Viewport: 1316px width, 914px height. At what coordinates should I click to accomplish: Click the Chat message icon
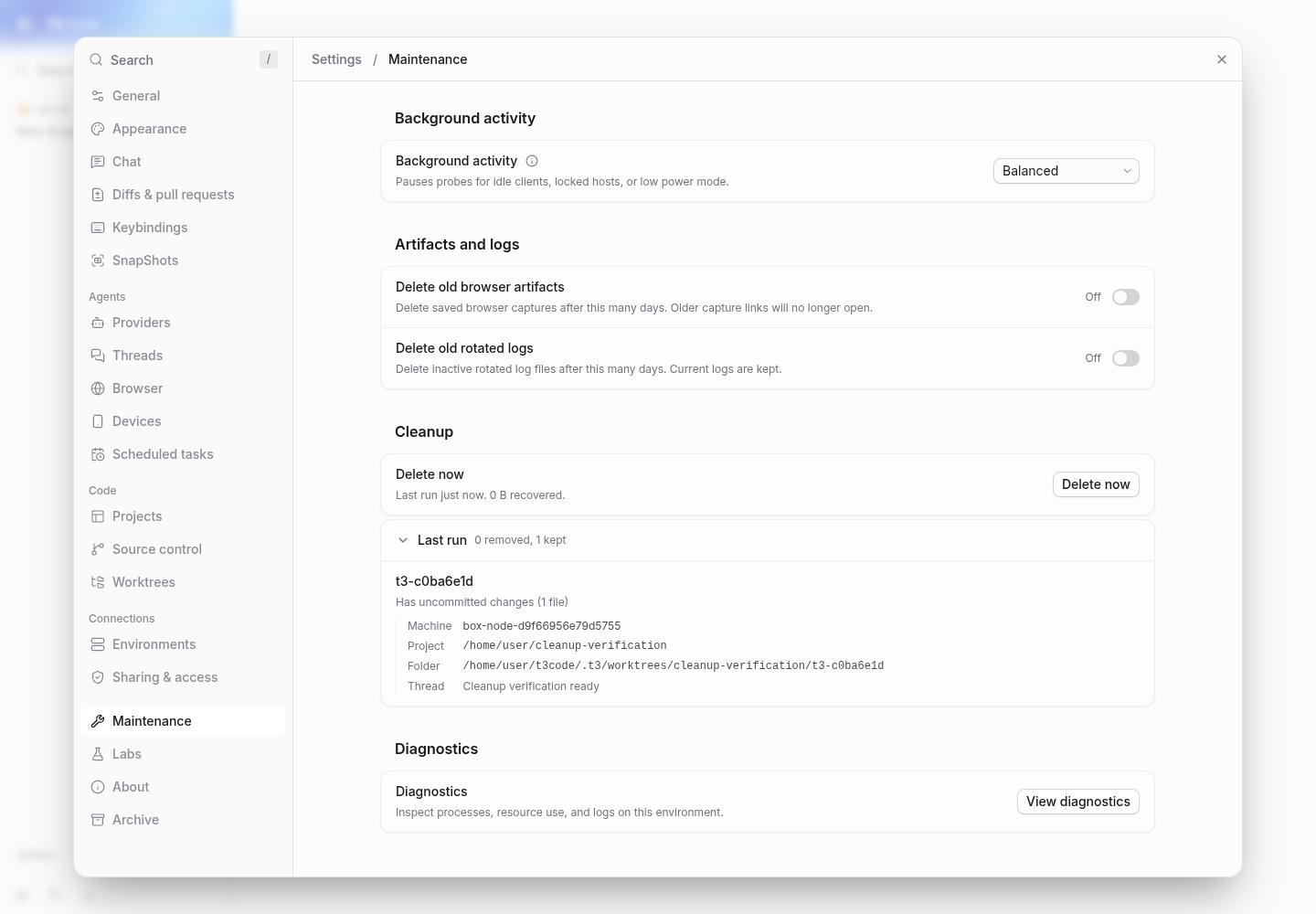(x=98, y=162)
